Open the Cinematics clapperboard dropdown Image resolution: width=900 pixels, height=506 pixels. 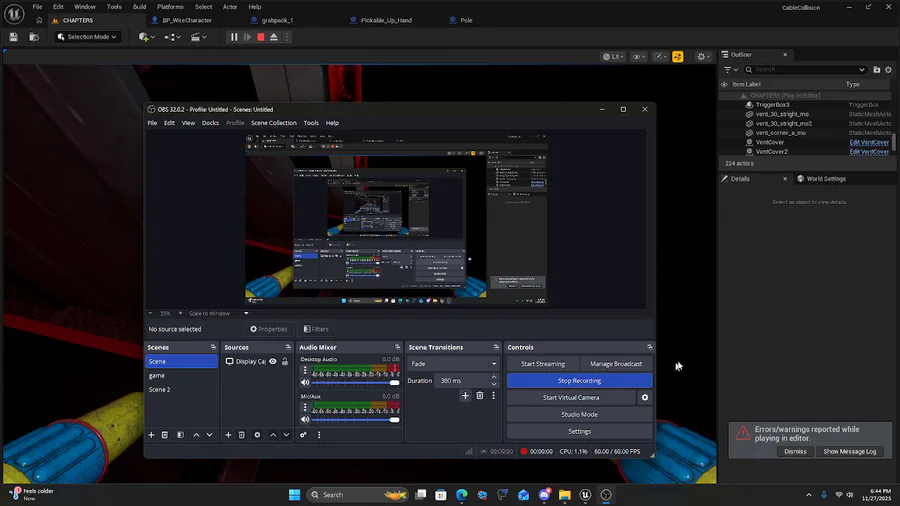[199, 37]
